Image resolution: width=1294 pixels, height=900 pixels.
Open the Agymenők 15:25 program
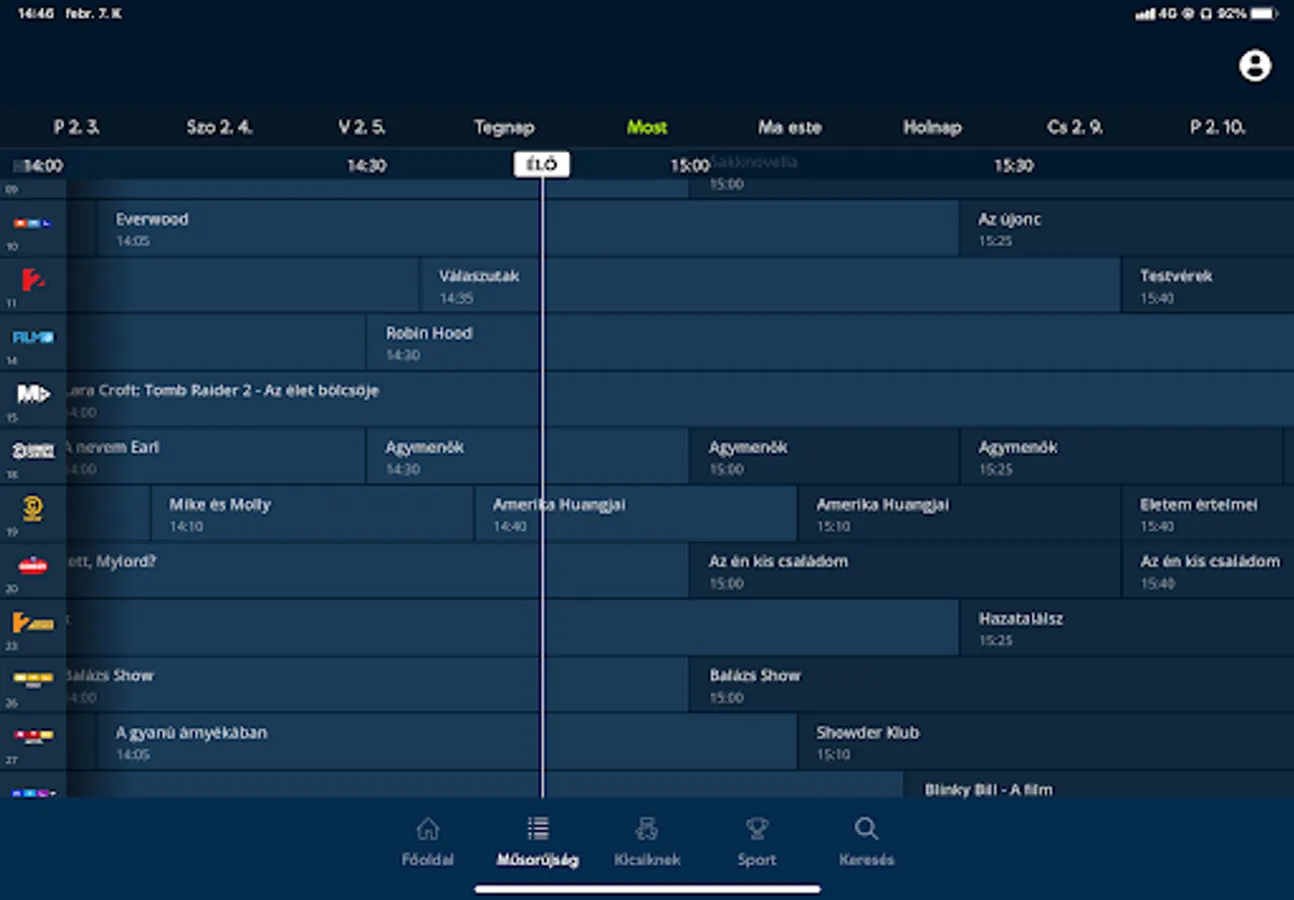coord(1121,456)
